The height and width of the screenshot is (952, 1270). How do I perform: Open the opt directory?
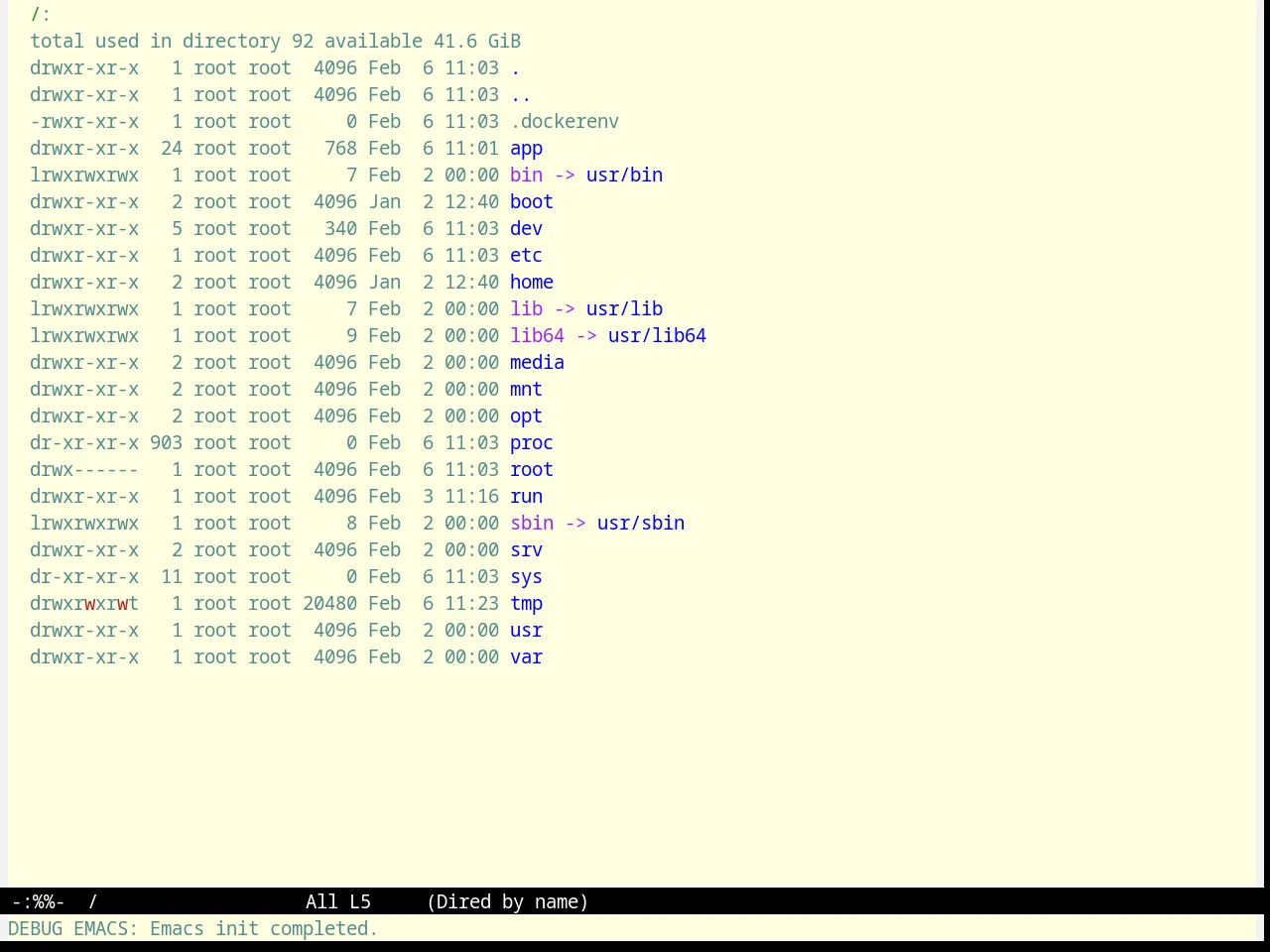[x=526, y=416]
